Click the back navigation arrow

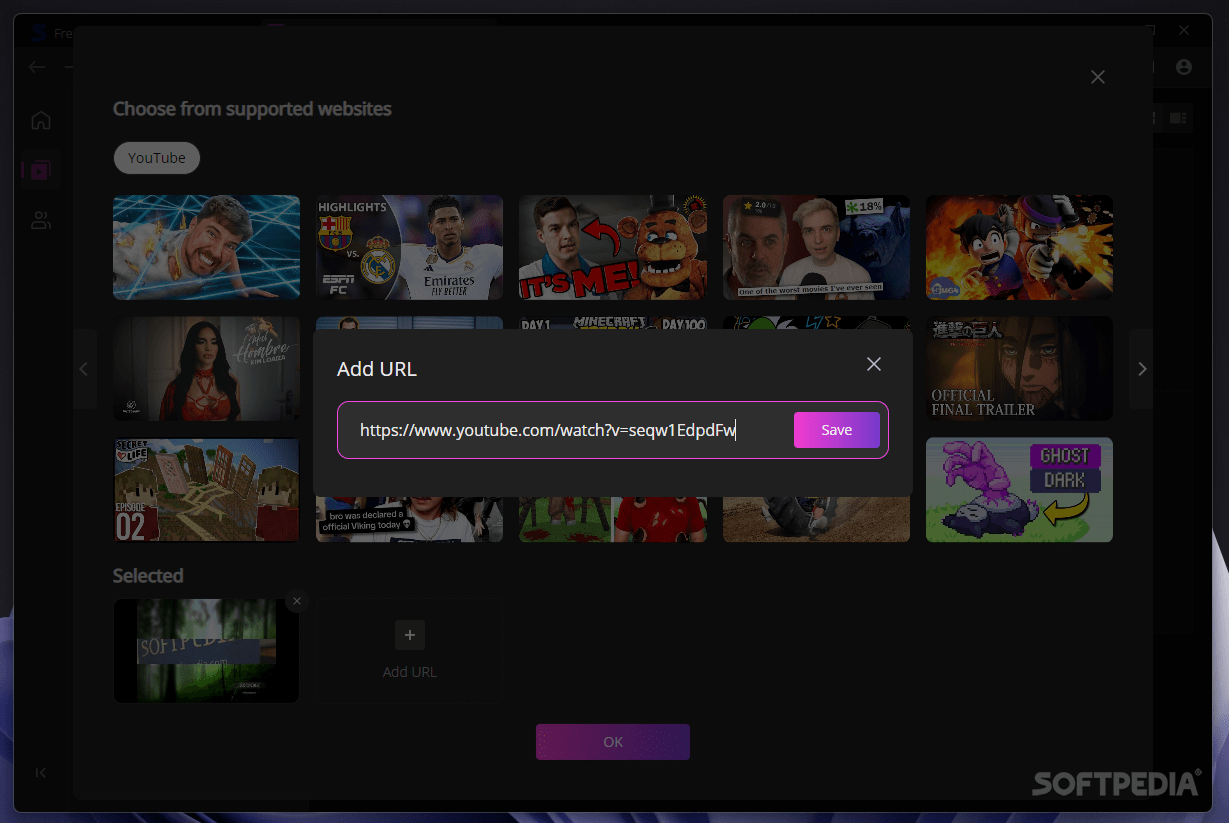tap(37, 67)
